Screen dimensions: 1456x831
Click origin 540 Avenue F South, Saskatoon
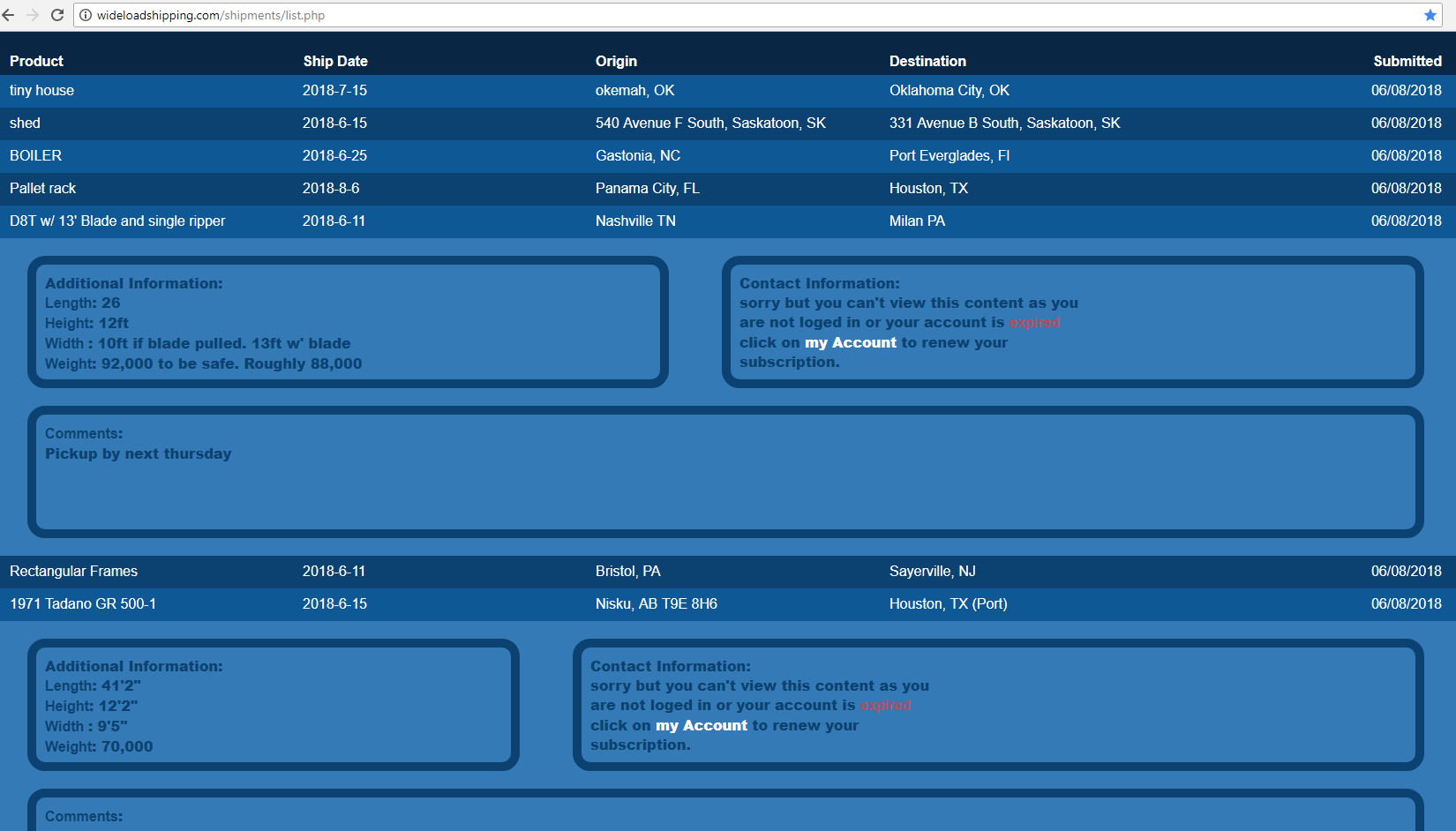710,124
